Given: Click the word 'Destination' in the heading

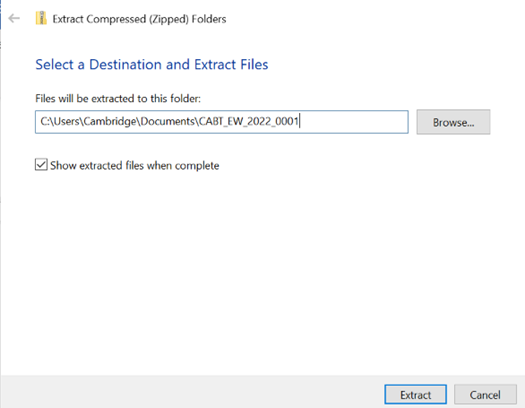Looking at the screenshot, I should pyautogui.click(x=125, y=65).
